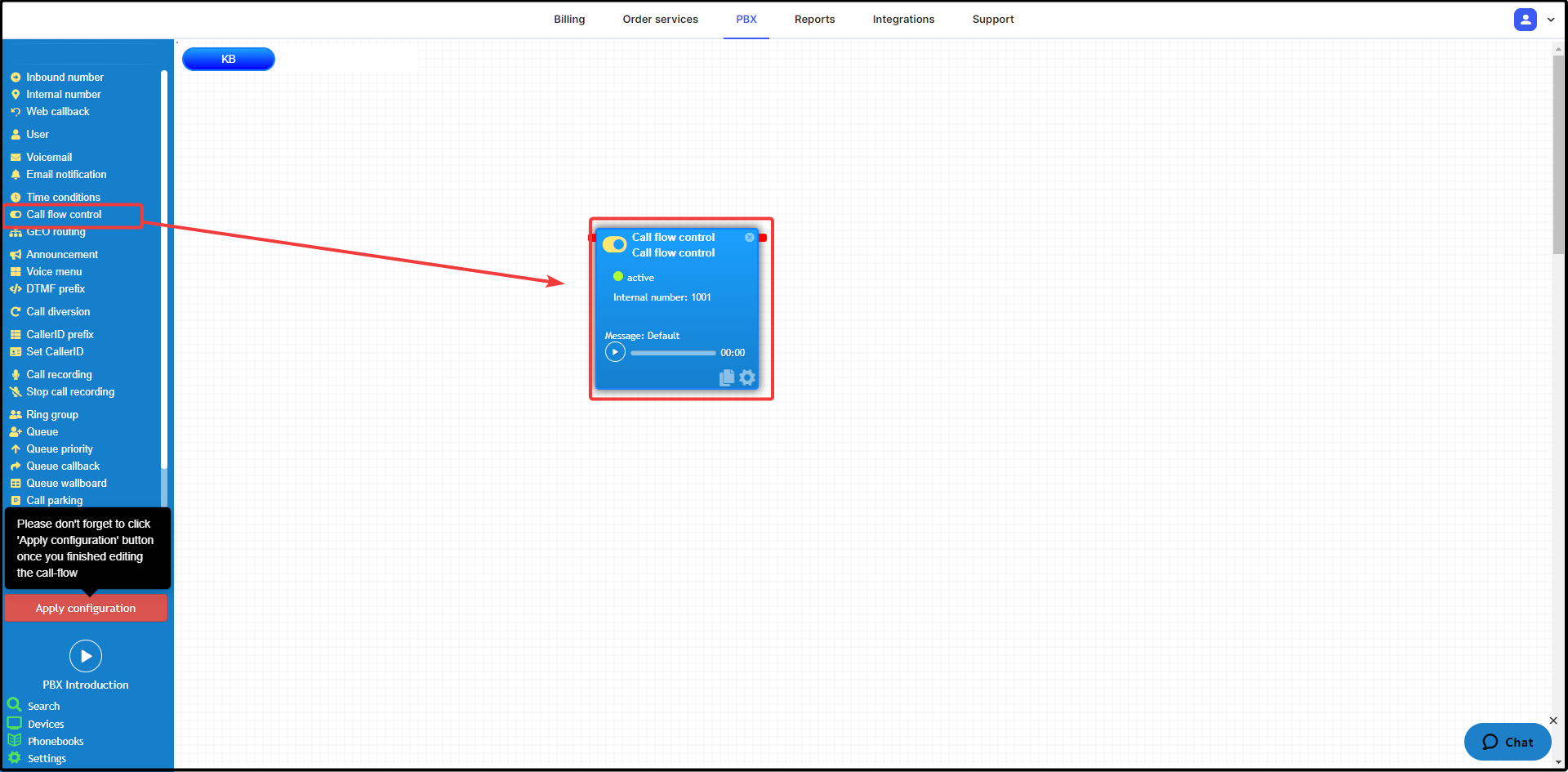Open the Integrations menu
The image size is (1568, 772).
[903, 20]
